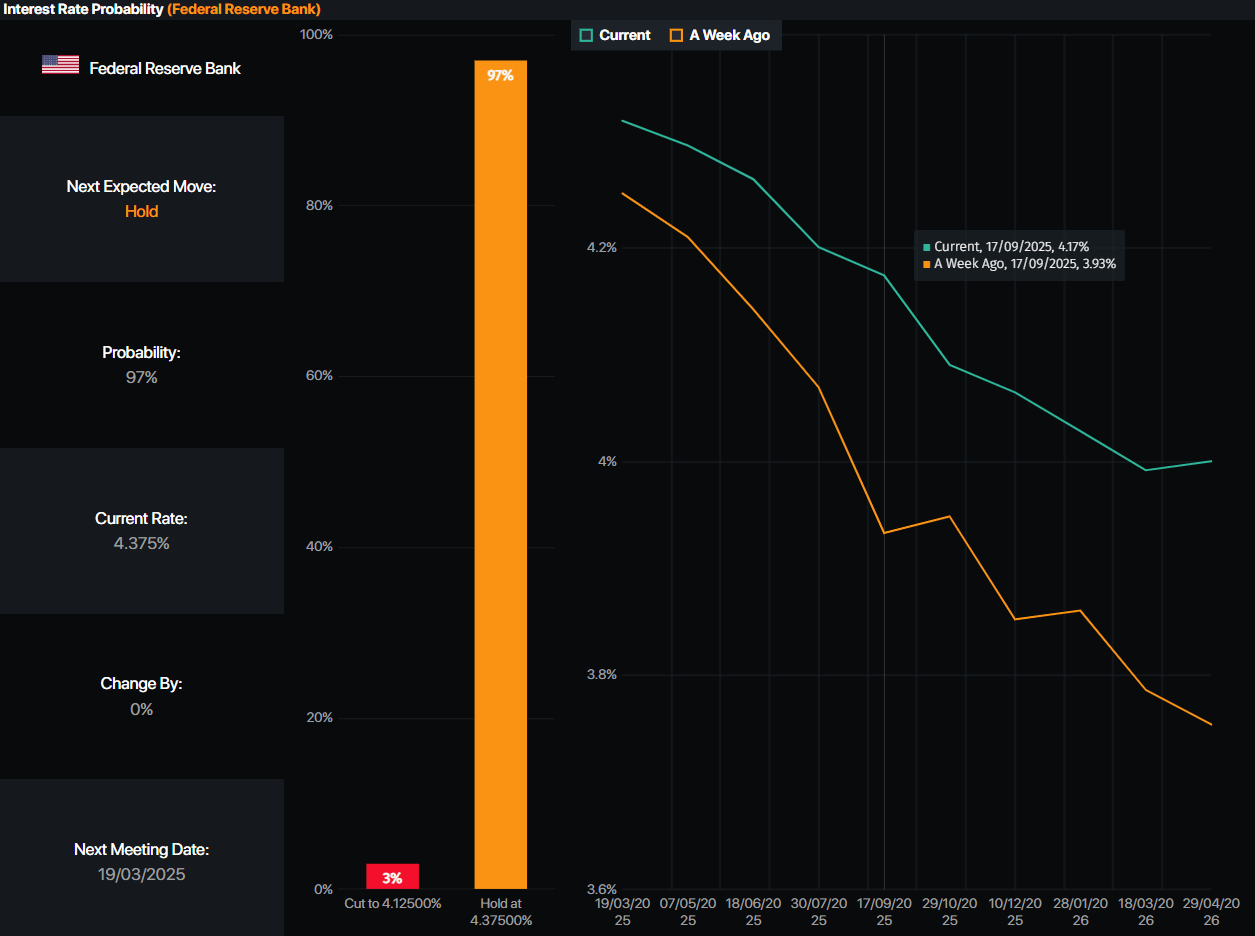This screenshot has height=936, width=1255.
Task: Click the US flag icon
Action: point(60,65)
